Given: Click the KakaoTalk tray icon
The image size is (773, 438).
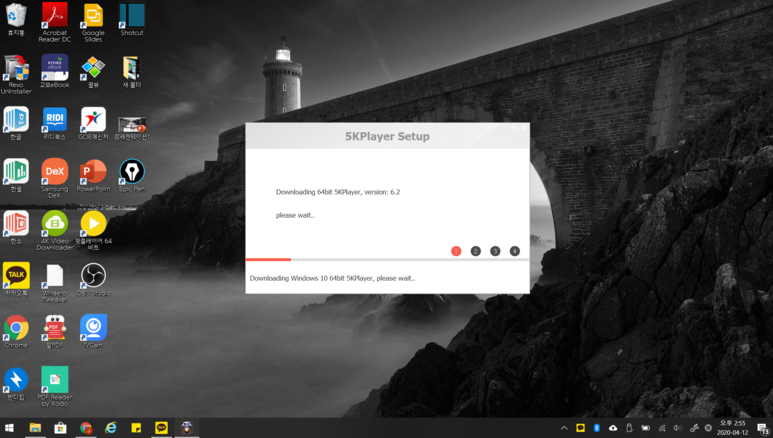Looking at the screenshot, I should (x=580, y=428).
